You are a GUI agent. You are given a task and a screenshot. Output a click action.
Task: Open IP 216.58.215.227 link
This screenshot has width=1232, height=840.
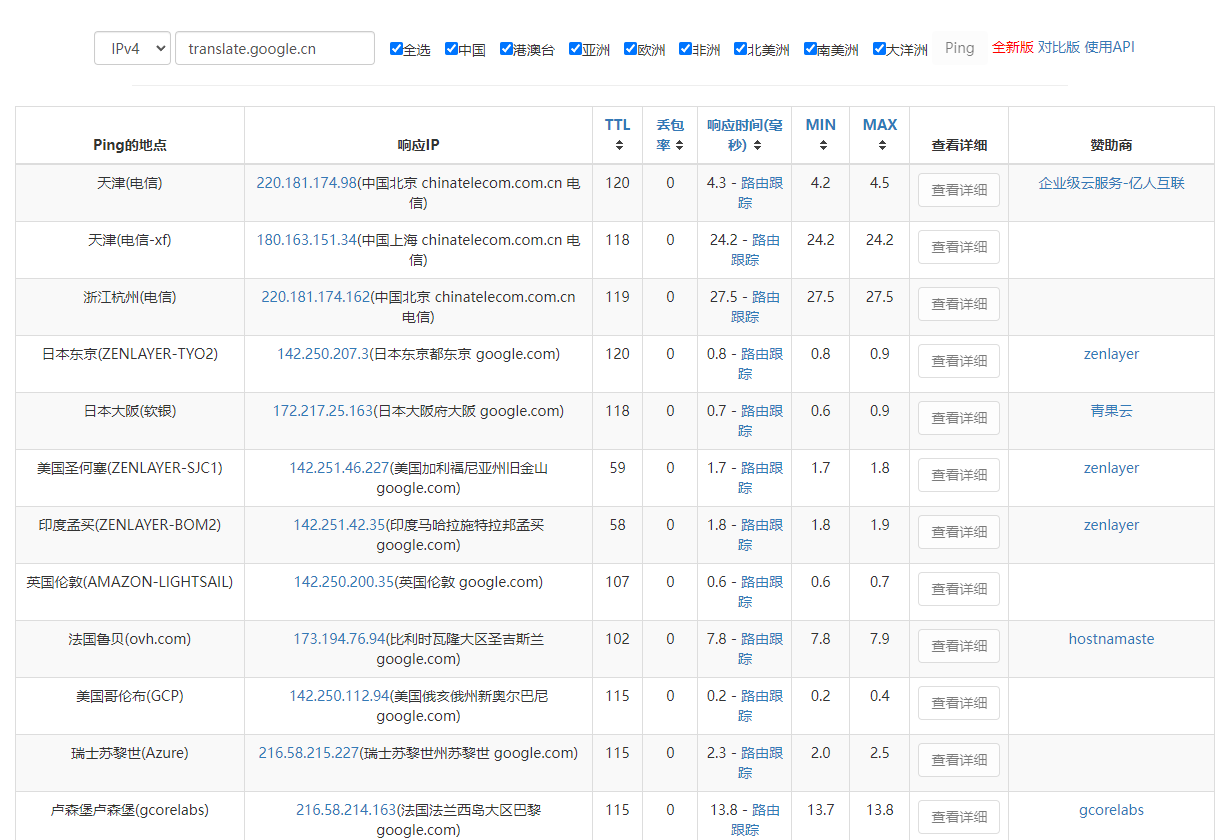tap(308, 753)
